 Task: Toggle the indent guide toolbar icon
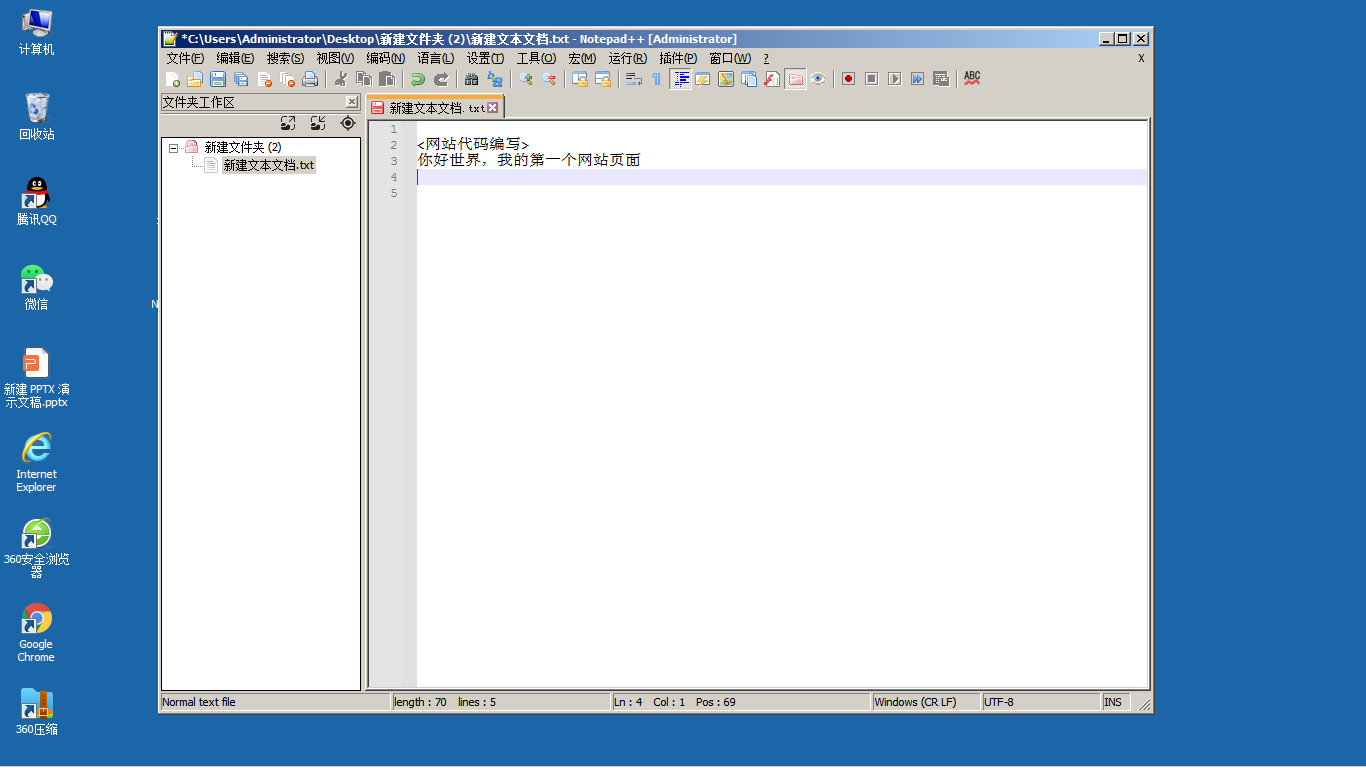click(x=681, y=79)
